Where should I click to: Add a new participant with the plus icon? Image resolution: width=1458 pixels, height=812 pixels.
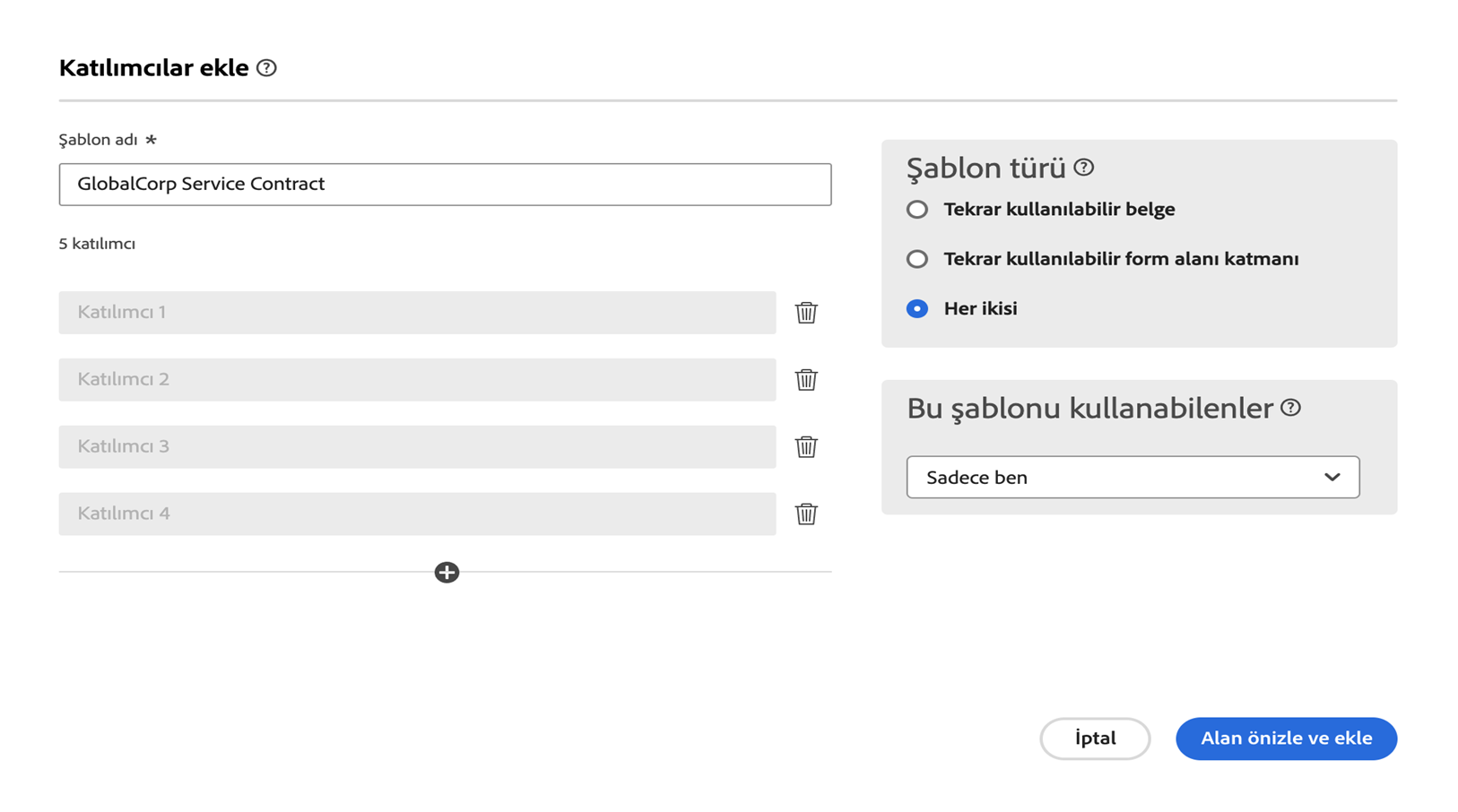447,572
